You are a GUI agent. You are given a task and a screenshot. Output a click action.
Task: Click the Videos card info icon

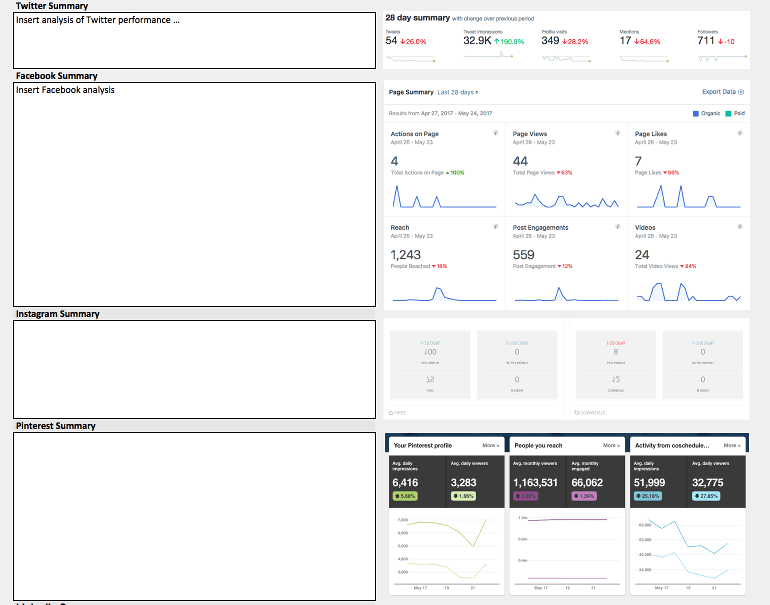740,226
